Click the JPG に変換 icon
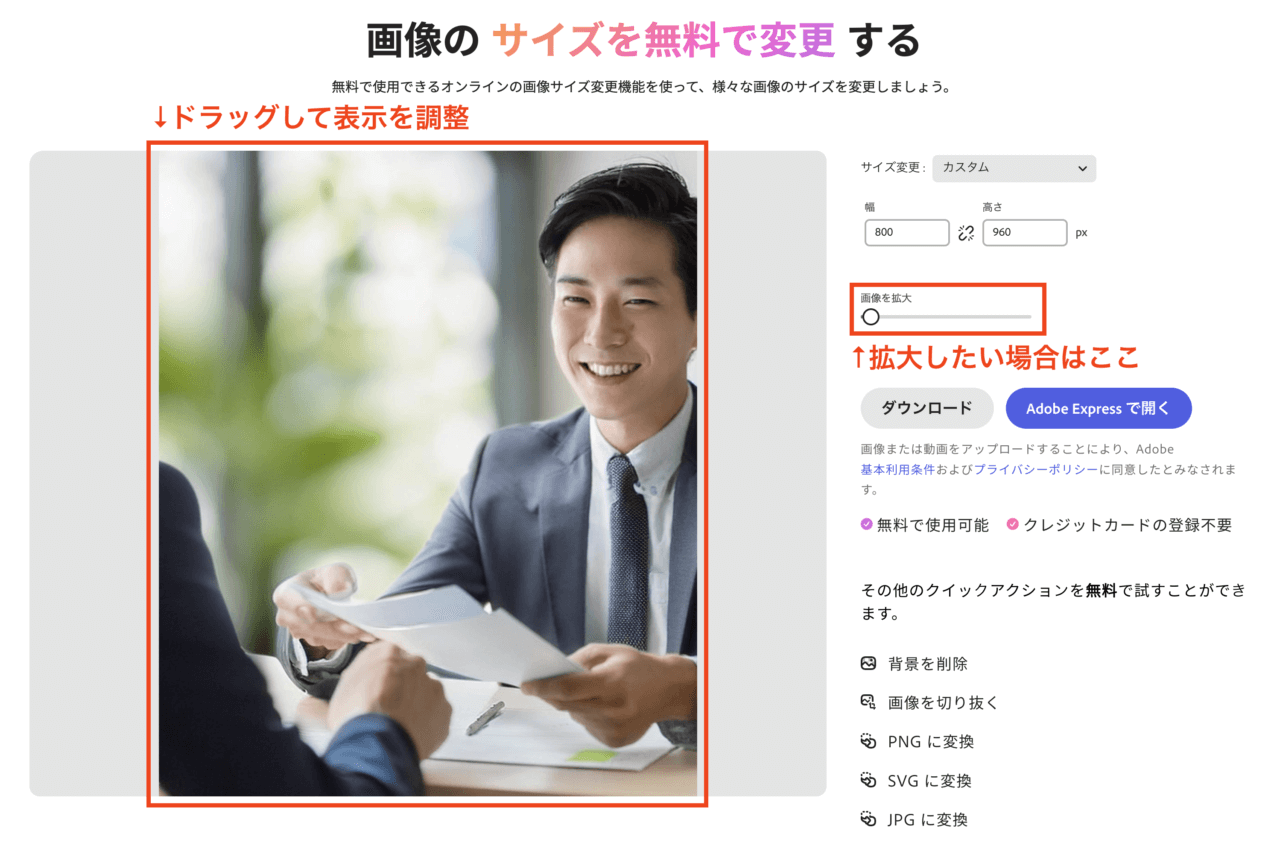This screenshot has width=1280, height=860. coord(868,819)
